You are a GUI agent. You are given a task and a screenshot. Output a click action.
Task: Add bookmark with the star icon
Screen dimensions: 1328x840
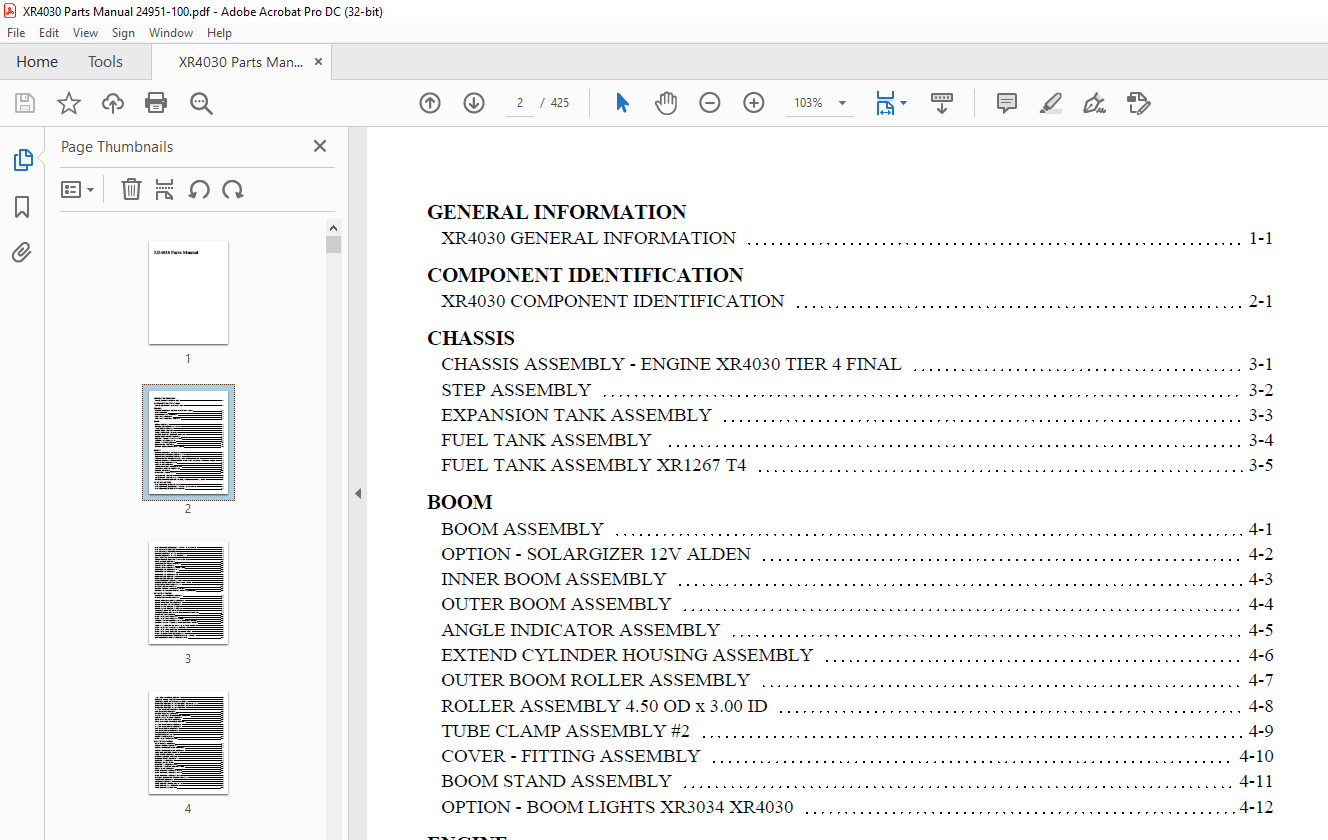coord(69,103)
